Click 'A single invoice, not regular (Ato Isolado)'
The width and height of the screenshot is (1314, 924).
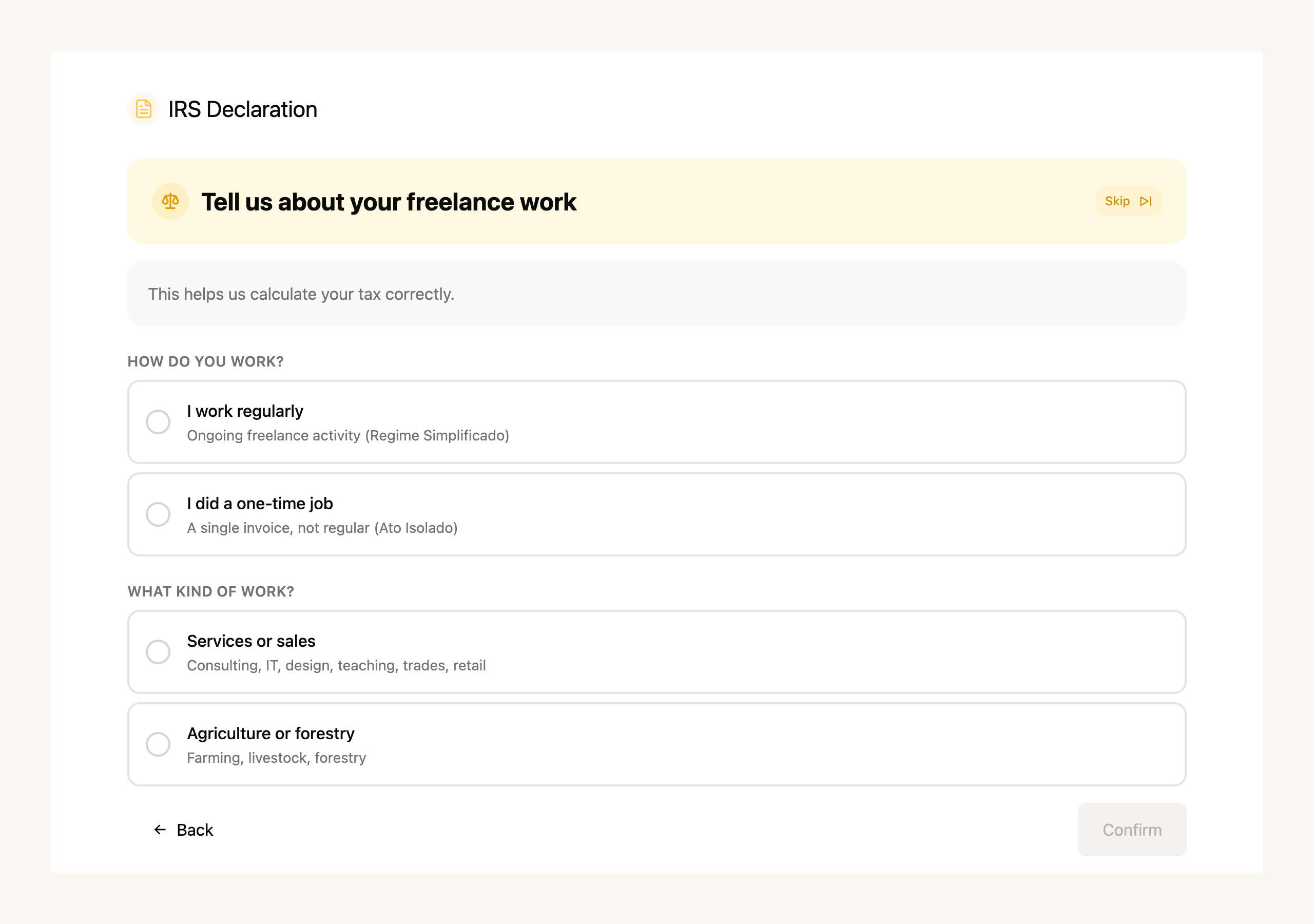[322, 528]
